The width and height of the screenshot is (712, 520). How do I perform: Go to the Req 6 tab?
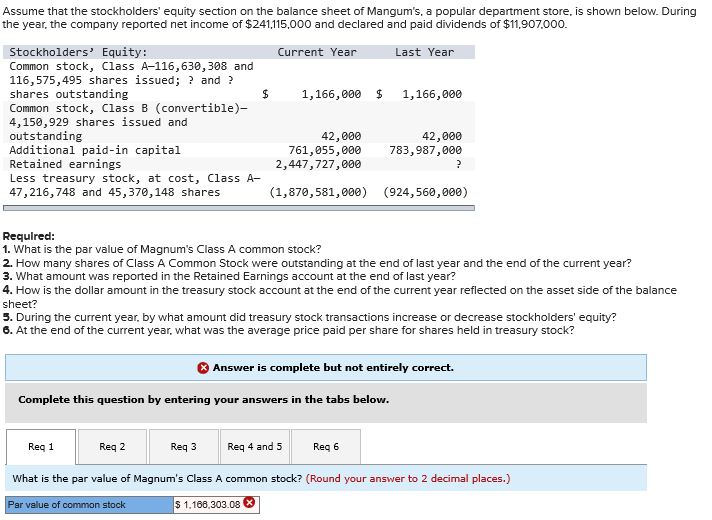point(326,446)
